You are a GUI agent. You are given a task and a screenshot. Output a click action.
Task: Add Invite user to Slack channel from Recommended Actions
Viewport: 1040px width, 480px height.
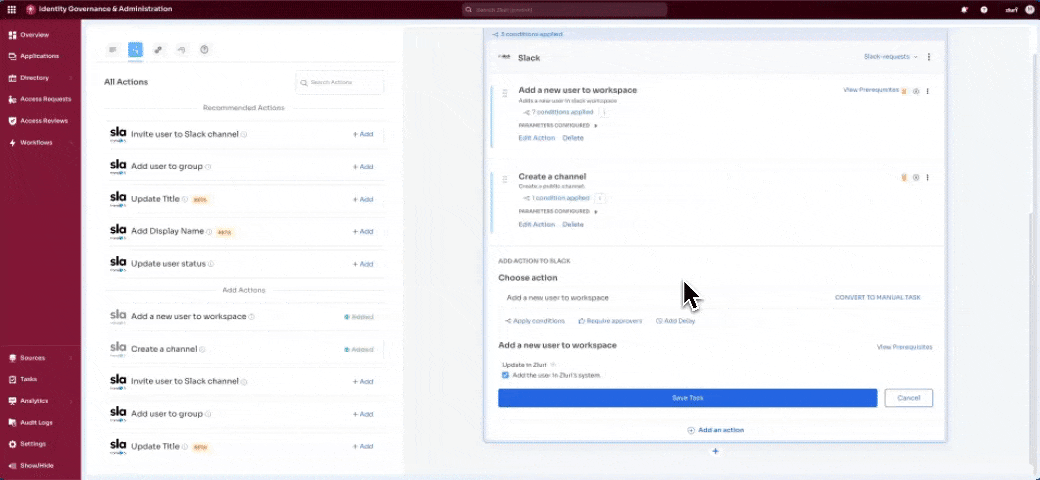coord(363,134)
